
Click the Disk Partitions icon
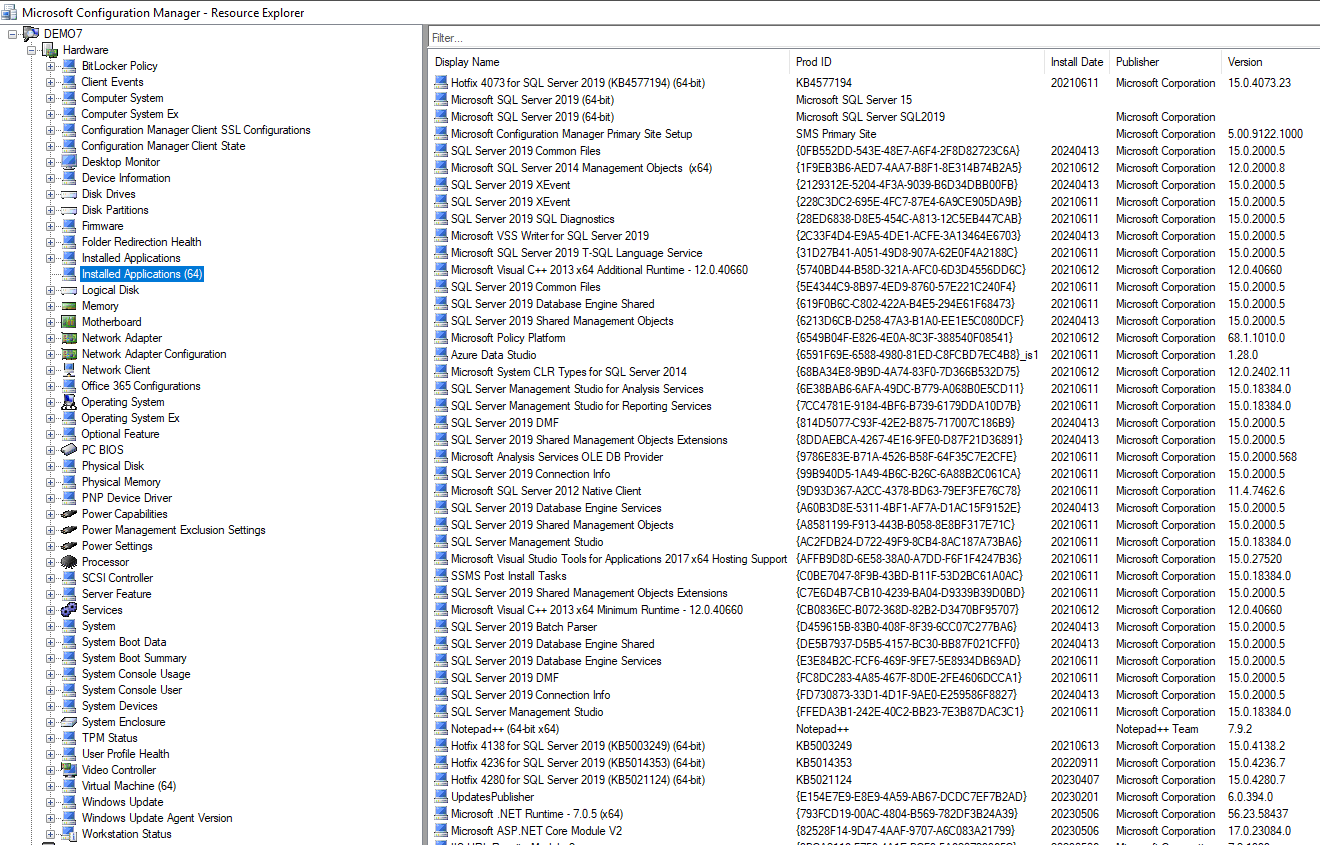click(69, 210)
